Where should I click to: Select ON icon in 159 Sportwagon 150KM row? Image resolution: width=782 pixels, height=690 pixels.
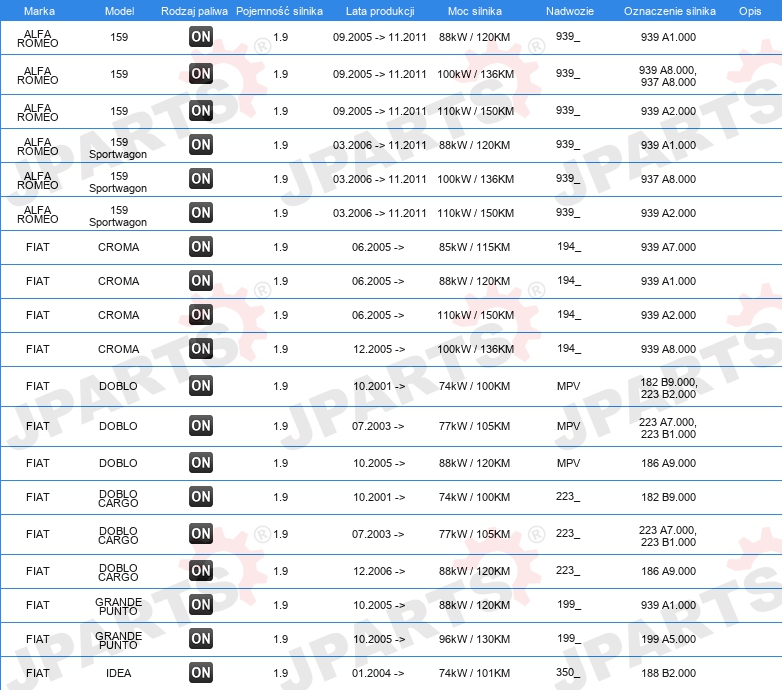(201, 212)
